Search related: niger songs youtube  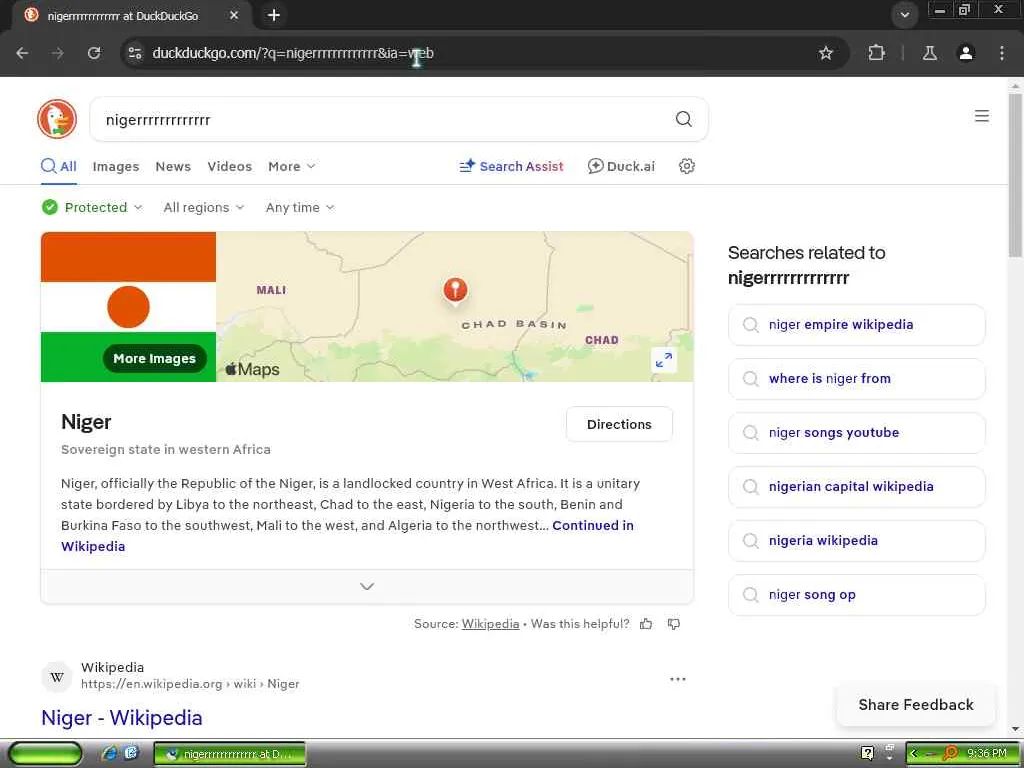(x=856, y=433)
